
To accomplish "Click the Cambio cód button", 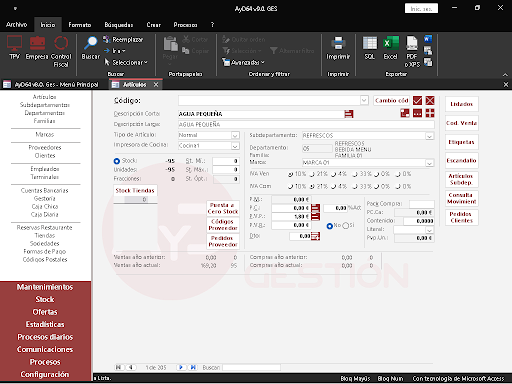I will click(391, 100).
